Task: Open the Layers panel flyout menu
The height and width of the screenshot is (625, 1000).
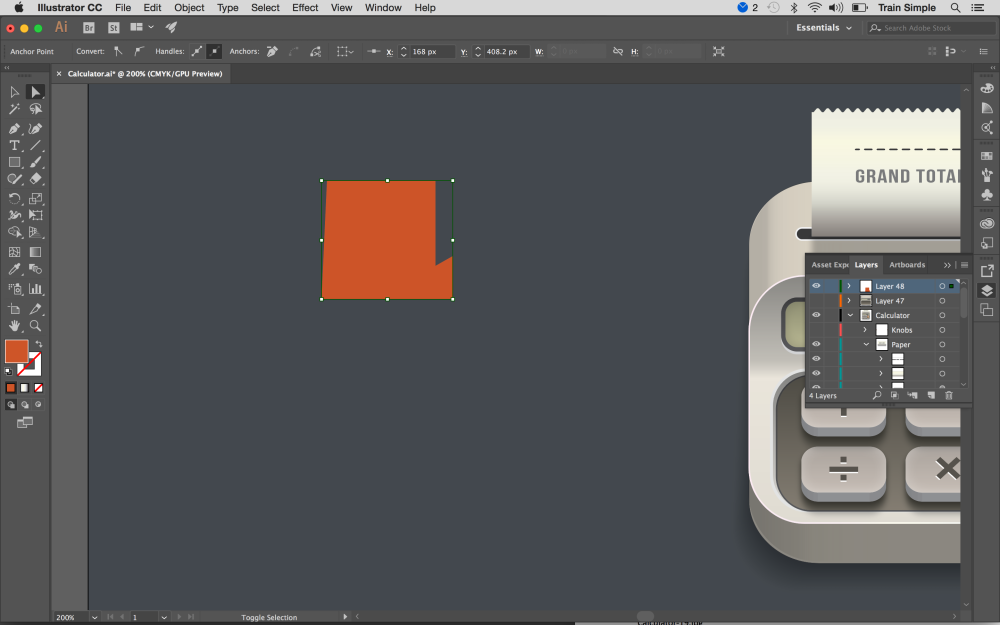Action: (964, 265)
